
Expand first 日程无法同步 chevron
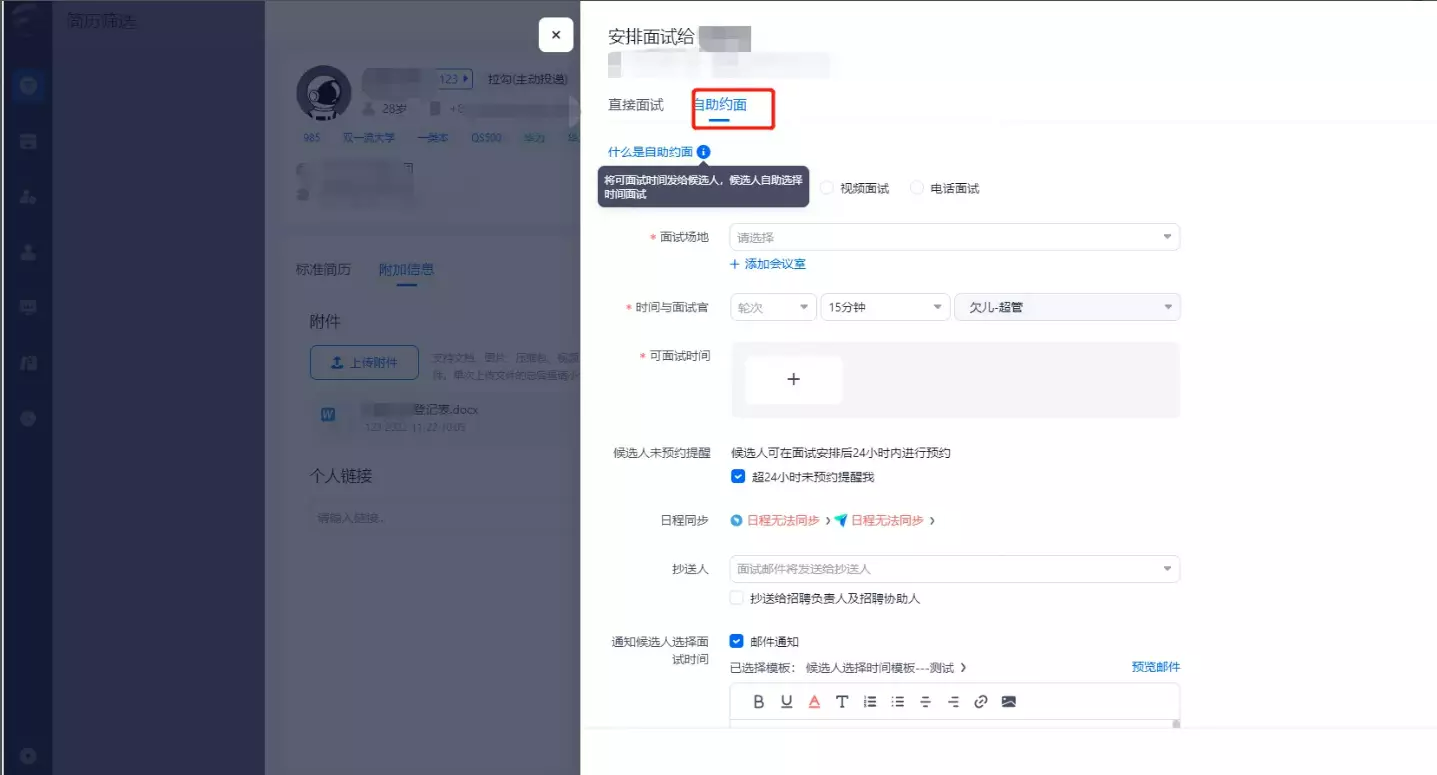[828, 521]
